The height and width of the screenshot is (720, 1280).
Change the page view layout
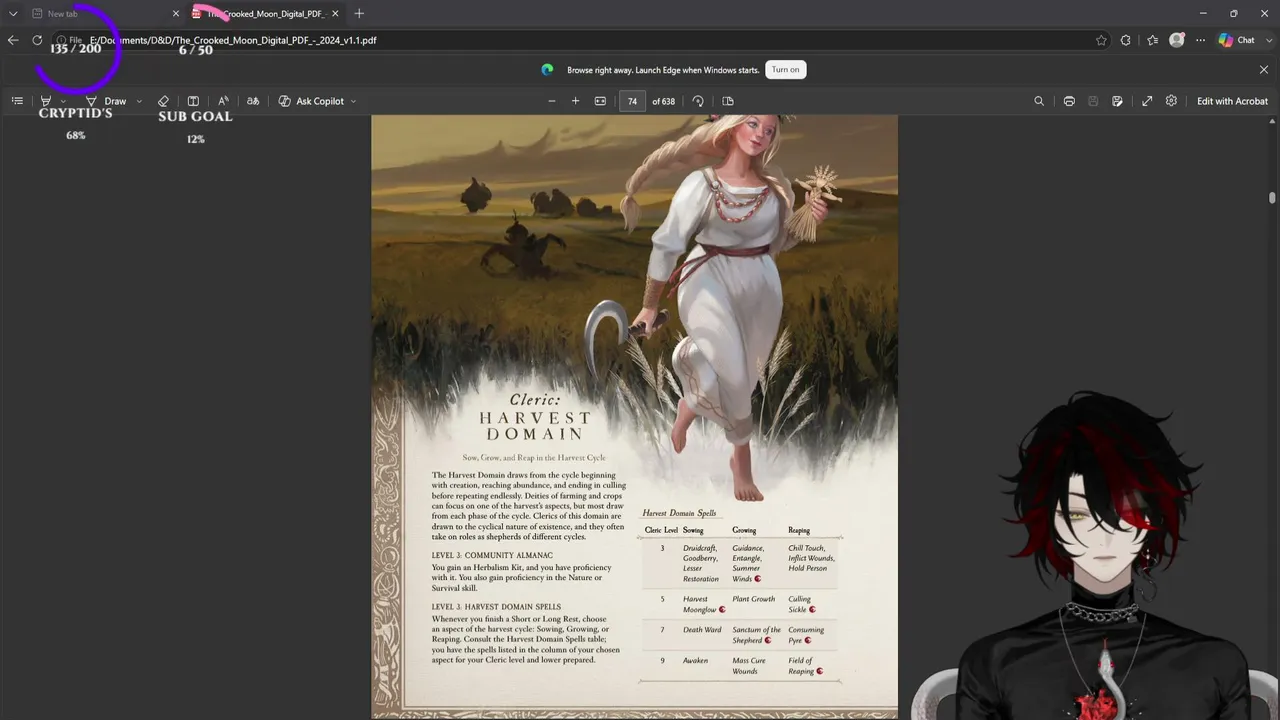tap(728, 101)
